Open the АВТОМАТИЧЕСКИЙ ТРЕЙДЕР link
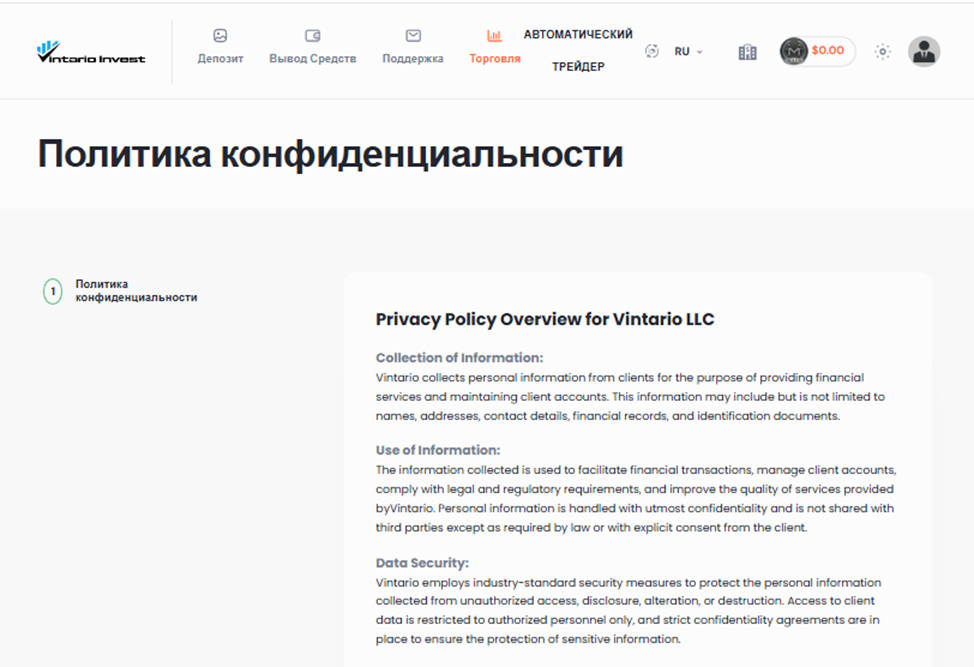This screenshot has height=667, width=974. coord(578,50)
